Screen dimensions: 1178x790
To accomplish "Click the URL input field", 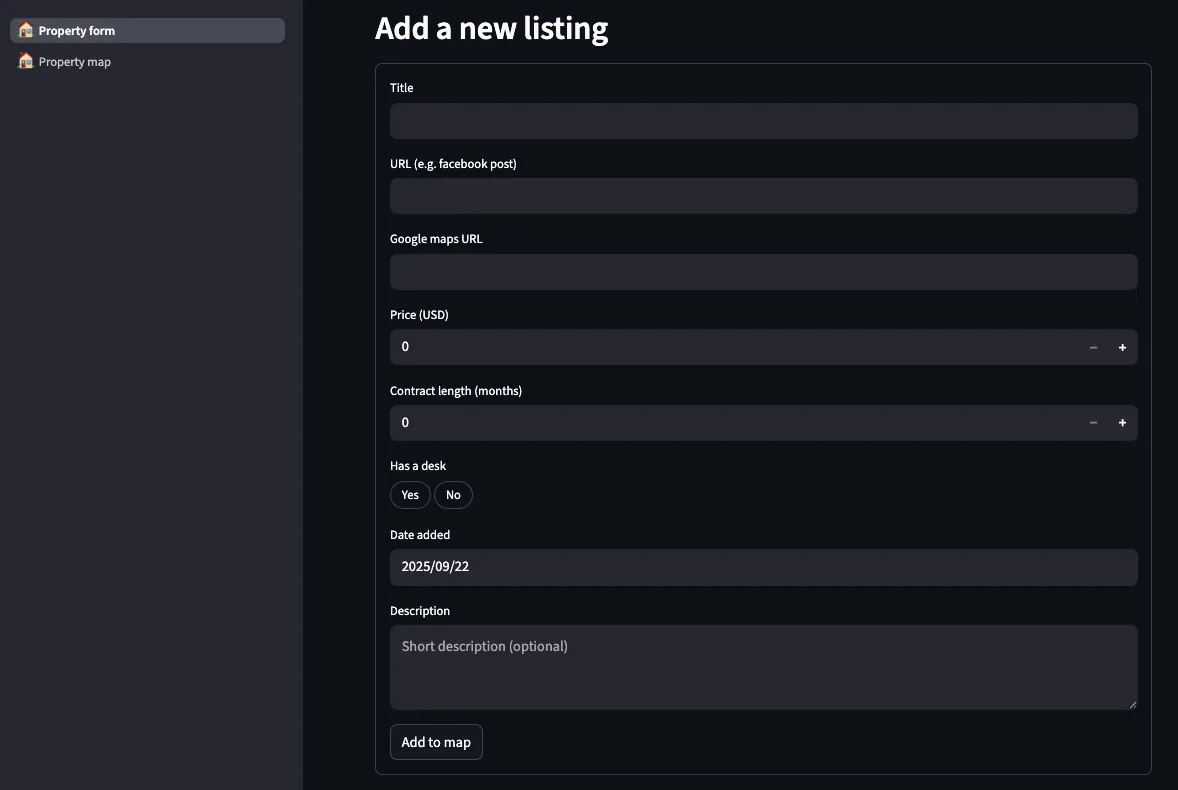I will pyautogui.click(x=763, y=196).
